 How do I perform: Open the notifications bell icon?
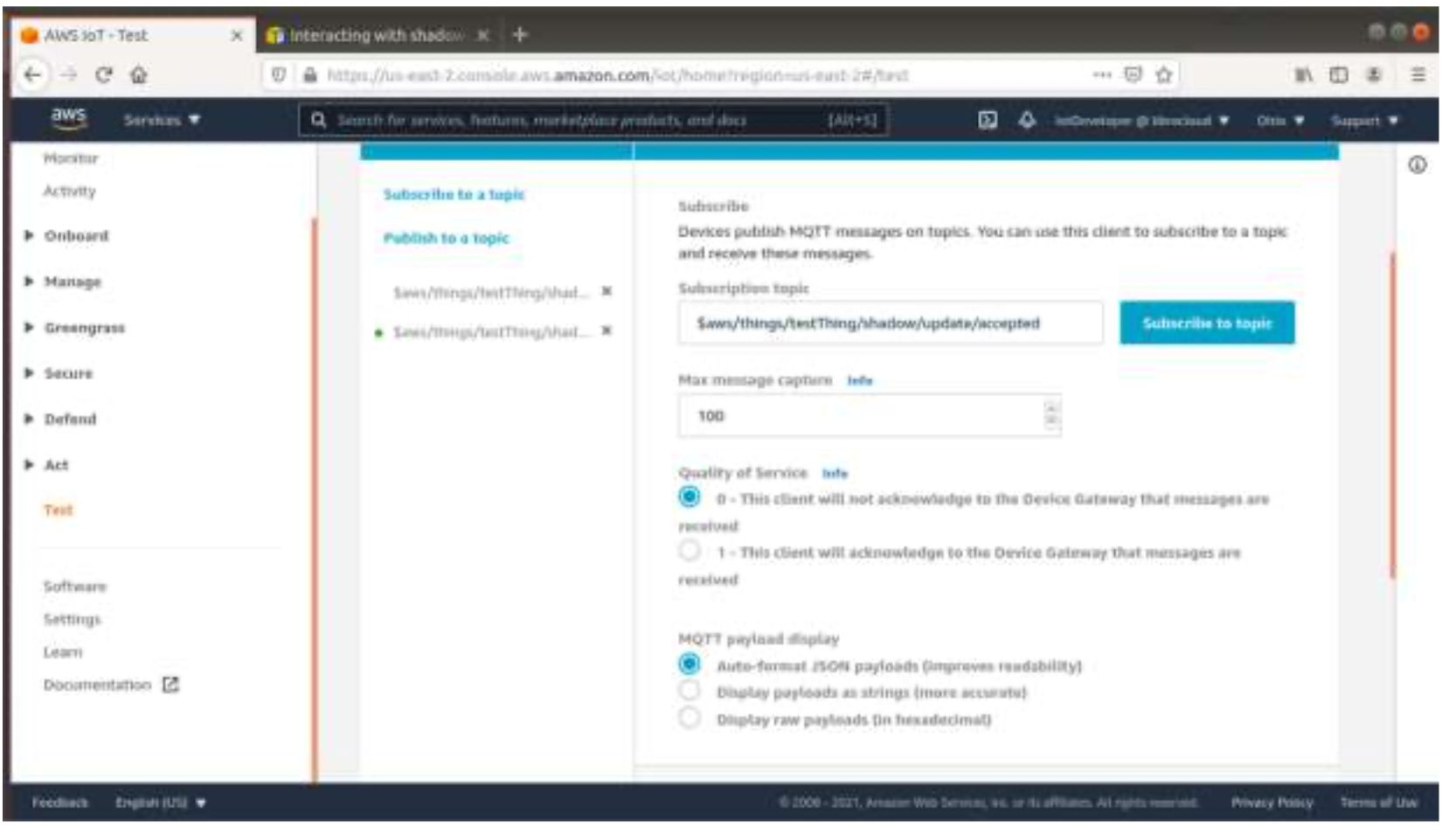pyautogui.click(x=1027, y=120)
